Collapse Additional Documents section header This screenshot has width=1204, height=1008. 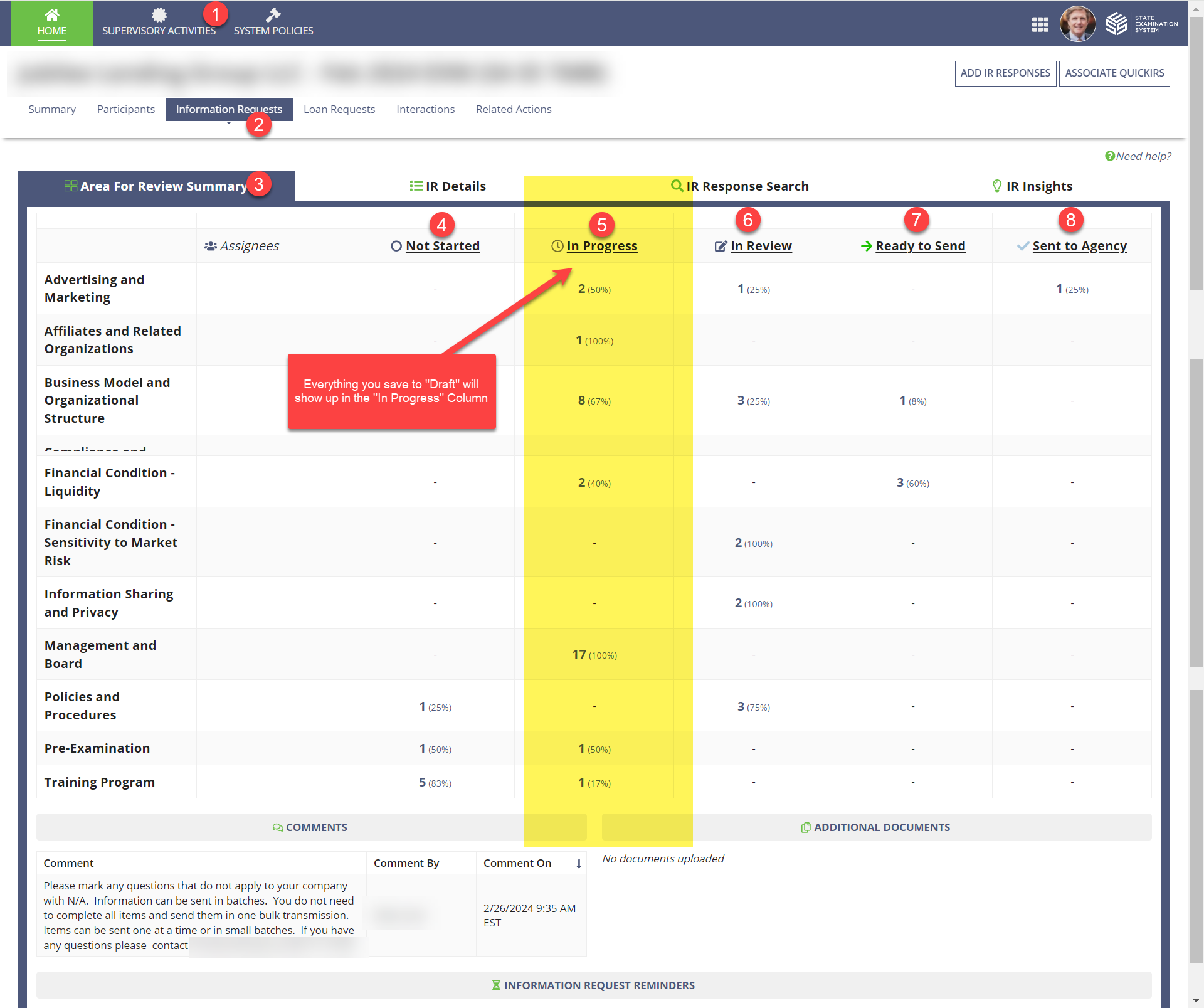click(x=876, y=827)
